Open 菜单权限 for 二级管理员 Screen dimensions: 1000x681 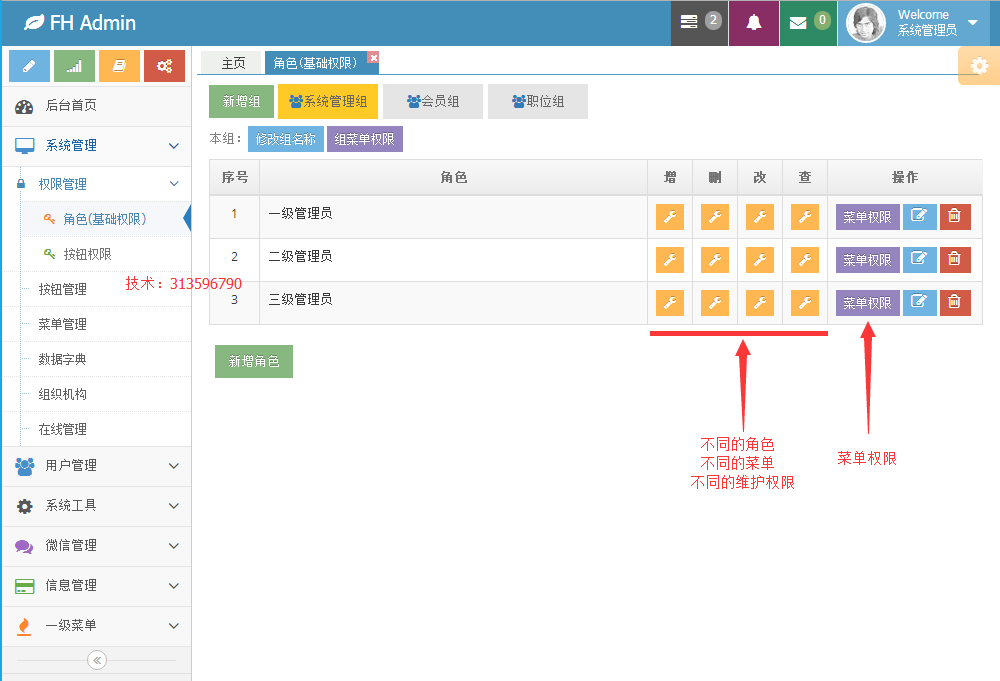[867, 260]
